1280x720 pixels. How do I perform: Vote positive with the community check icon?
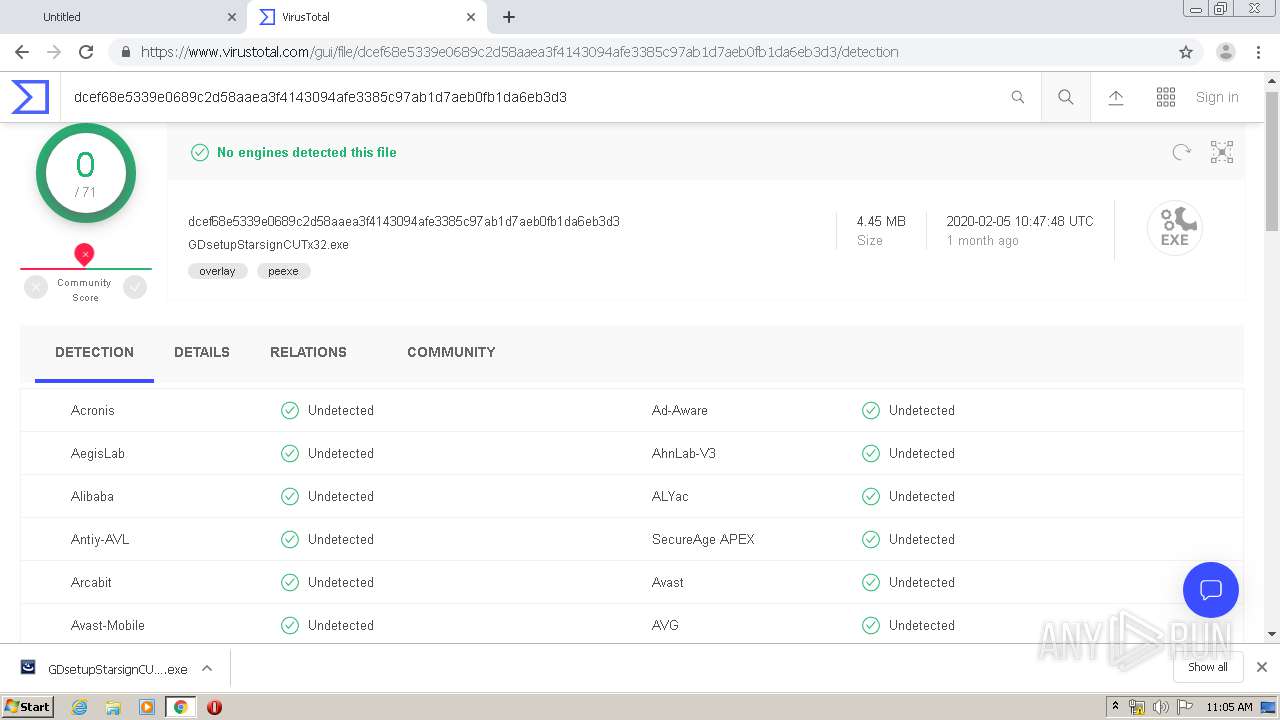point(135,287)
